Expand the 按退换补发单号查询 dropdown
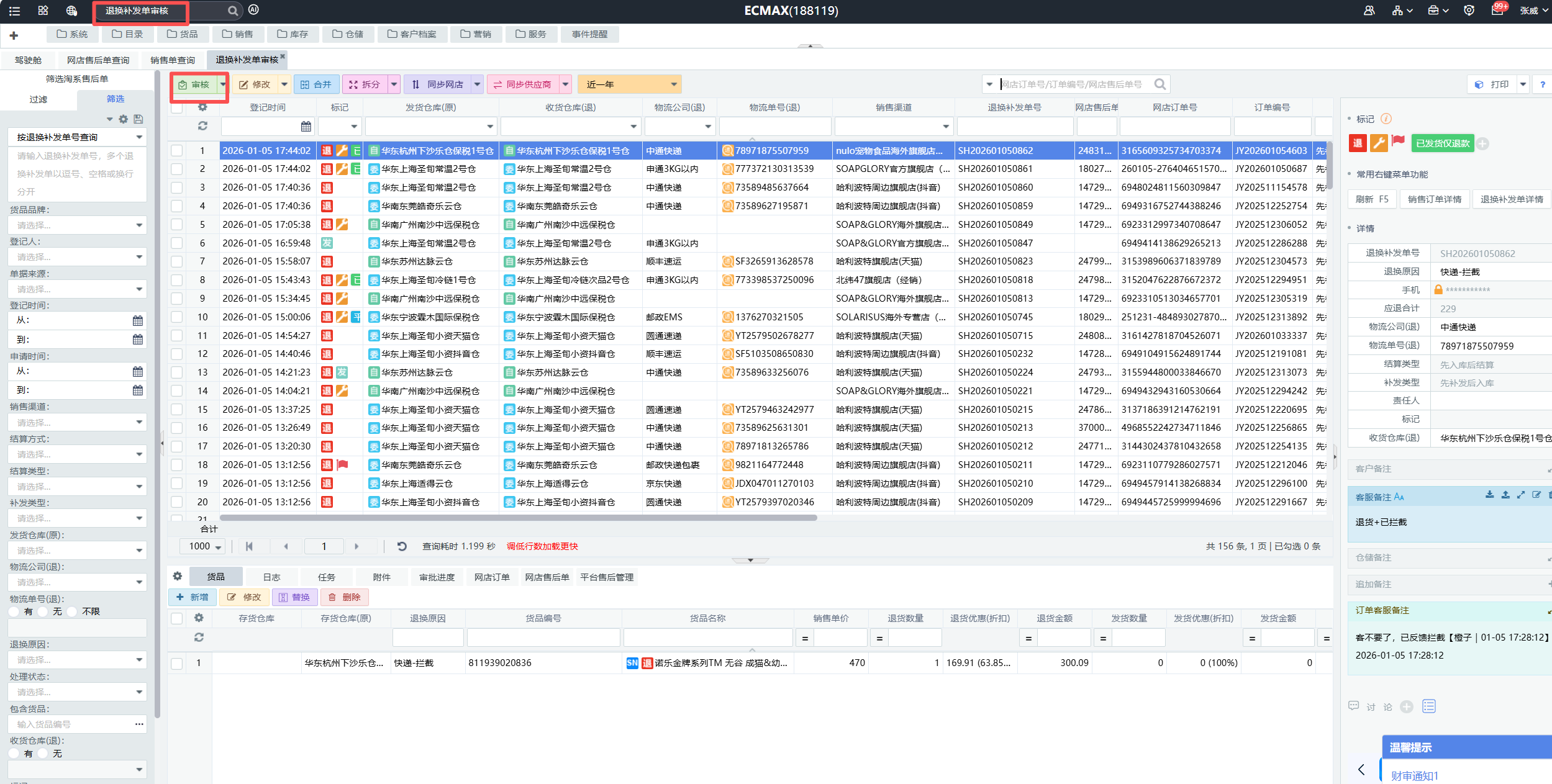This screenshot has height=784, width=1552. coord(77,137)
